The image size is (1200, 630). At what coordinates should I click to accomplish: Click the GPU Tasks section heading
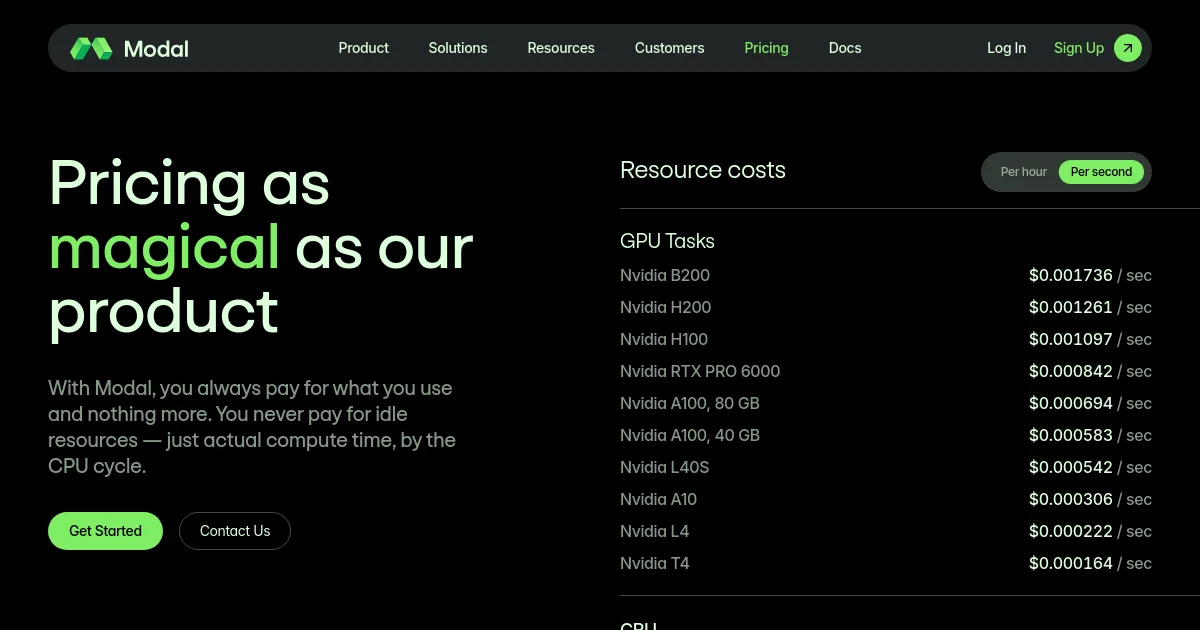tap(667, 241)
